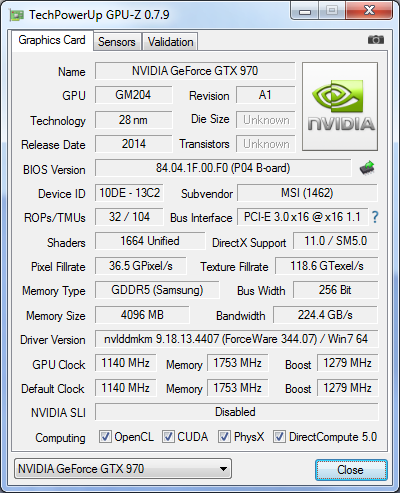The height and width of the screenshot is (493, 400).
Task: Click the Shaders field 1664 Unified
Action: 150,241
